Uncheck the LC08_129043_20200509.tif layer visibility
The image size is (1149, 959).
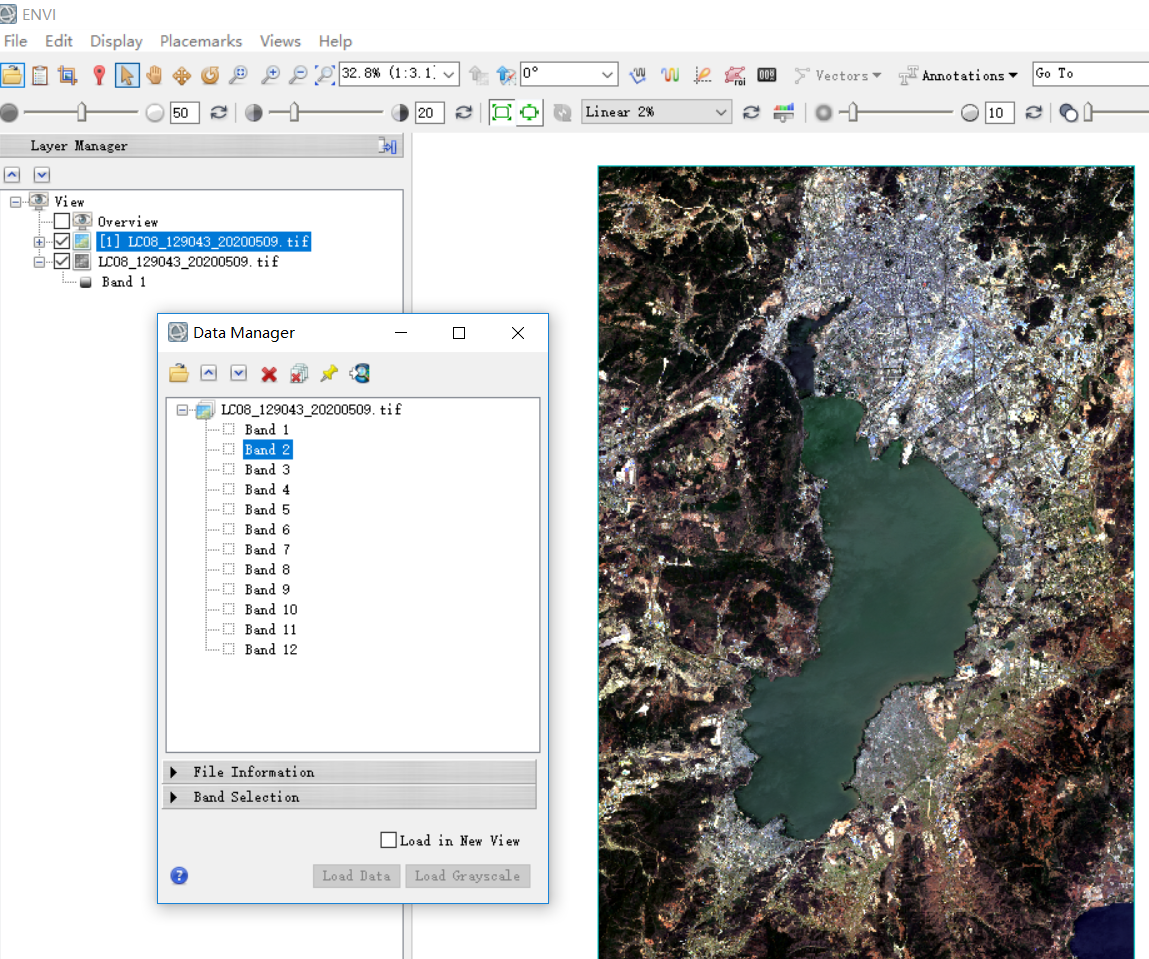pyautogui.click(x=62, y=261)
